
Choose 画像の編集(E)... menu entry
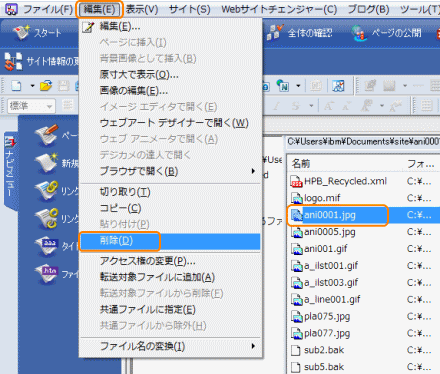point(170,91)
